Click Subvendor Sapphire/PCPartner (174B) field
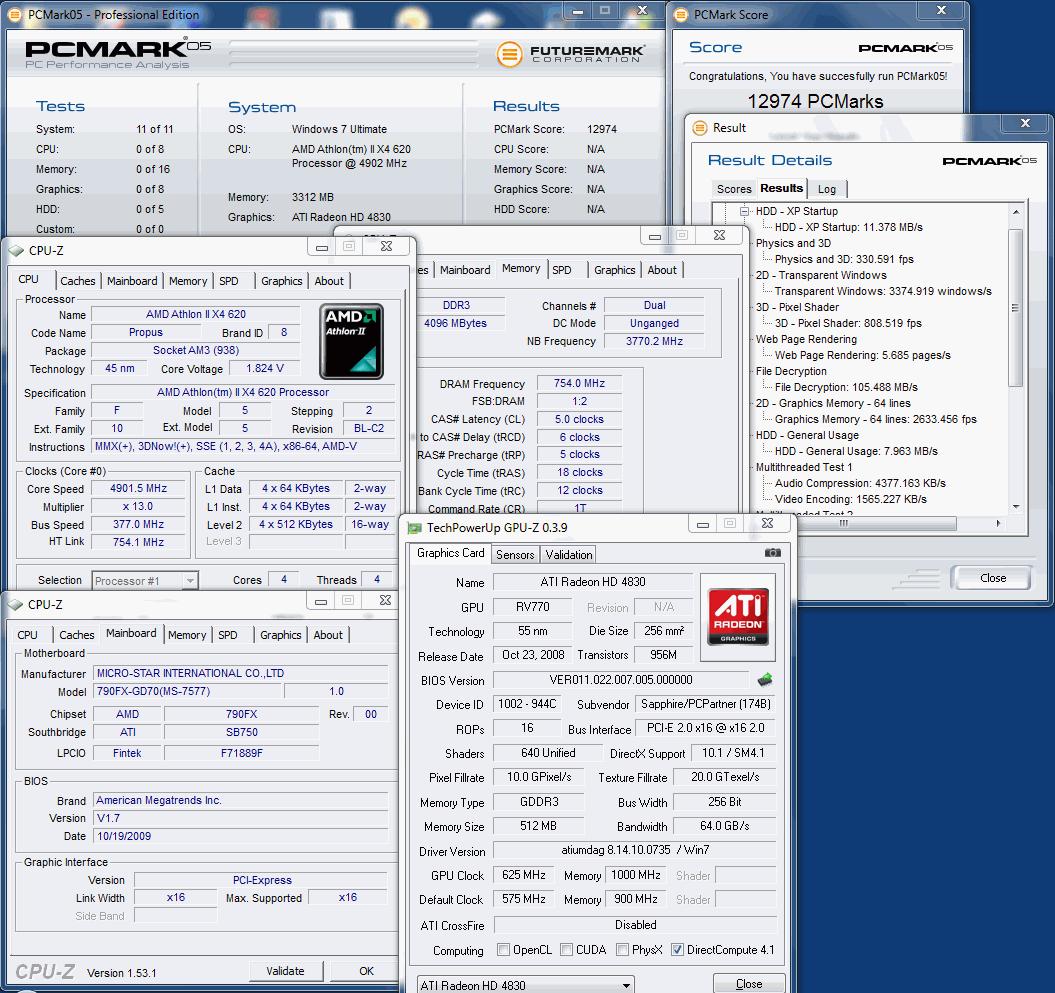 (x=706, y=704)
